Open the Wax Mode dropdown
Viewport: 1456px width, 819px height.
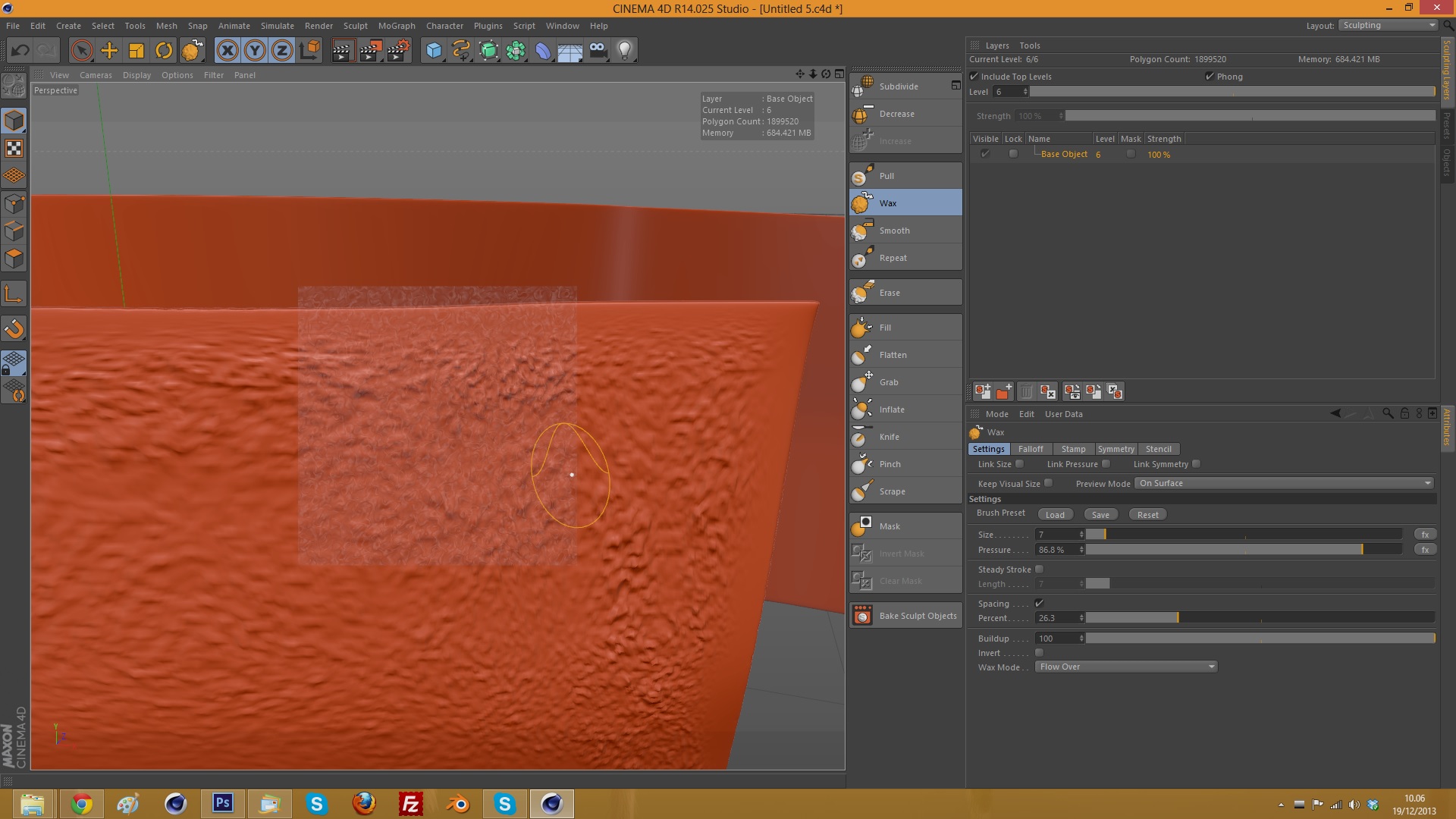click(x=1126, y=667)
